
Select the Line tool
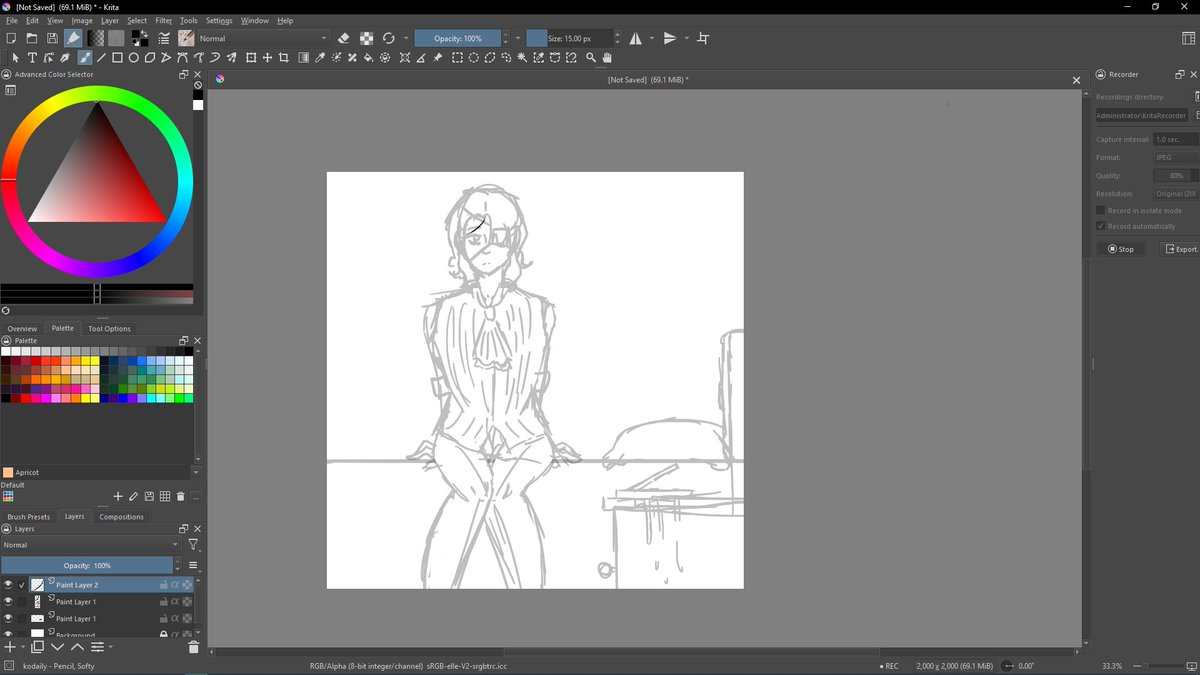(101, 58)
